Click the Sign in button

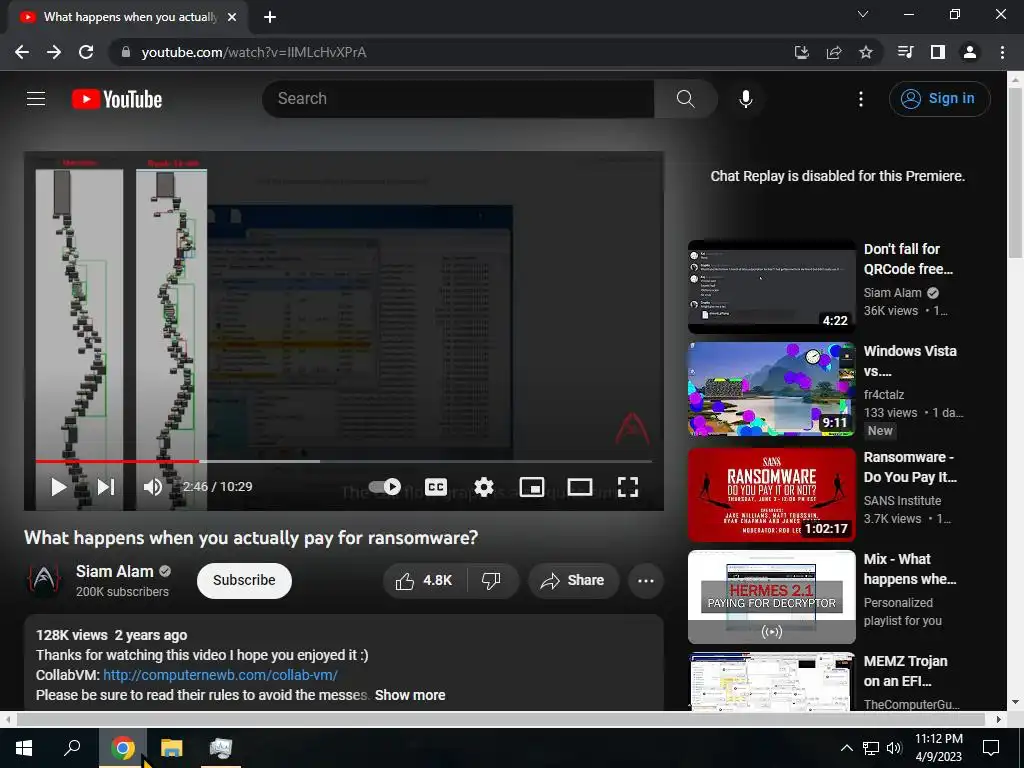pos(939,99)
